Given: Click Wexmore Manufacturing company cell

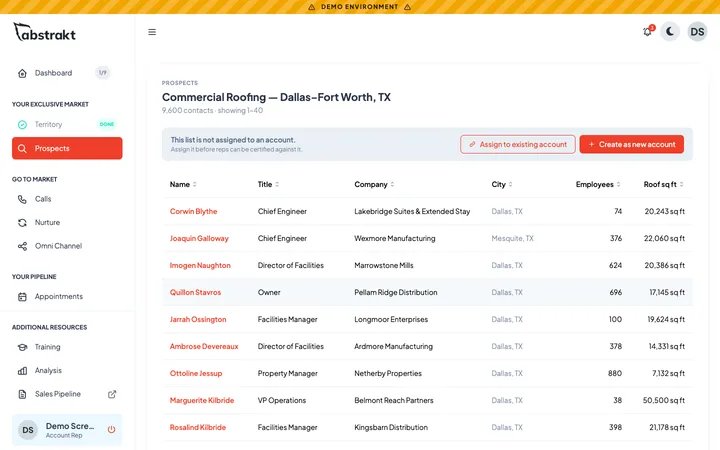Looking at the screenshot, I should pos(394,238).
